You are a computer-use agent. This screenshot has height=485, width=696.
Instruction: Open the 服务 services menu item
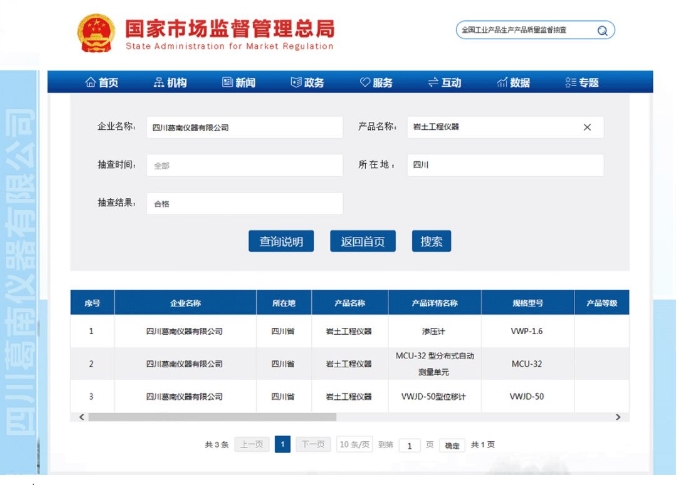(x=376, y=83)
